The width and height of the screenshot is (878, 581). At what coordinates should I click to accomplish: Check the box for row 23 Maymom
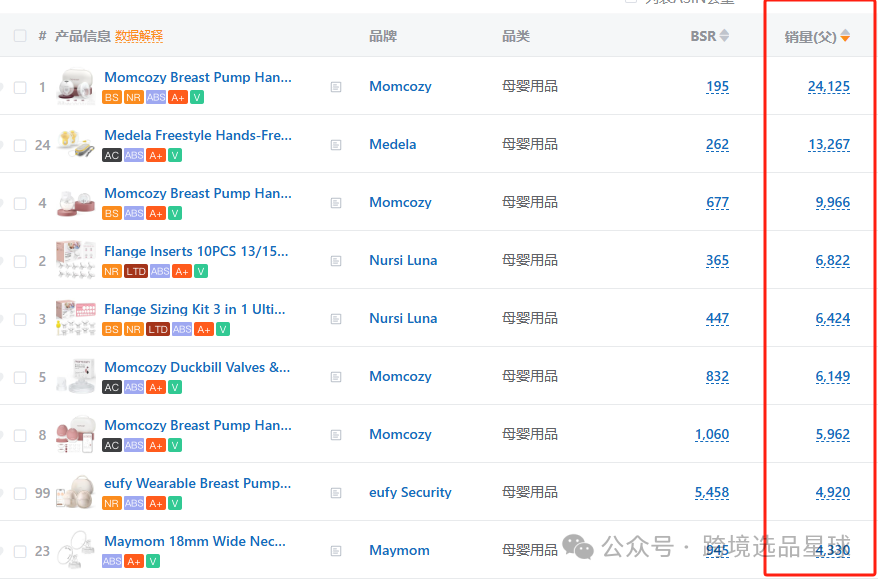(x=20, y=551)
